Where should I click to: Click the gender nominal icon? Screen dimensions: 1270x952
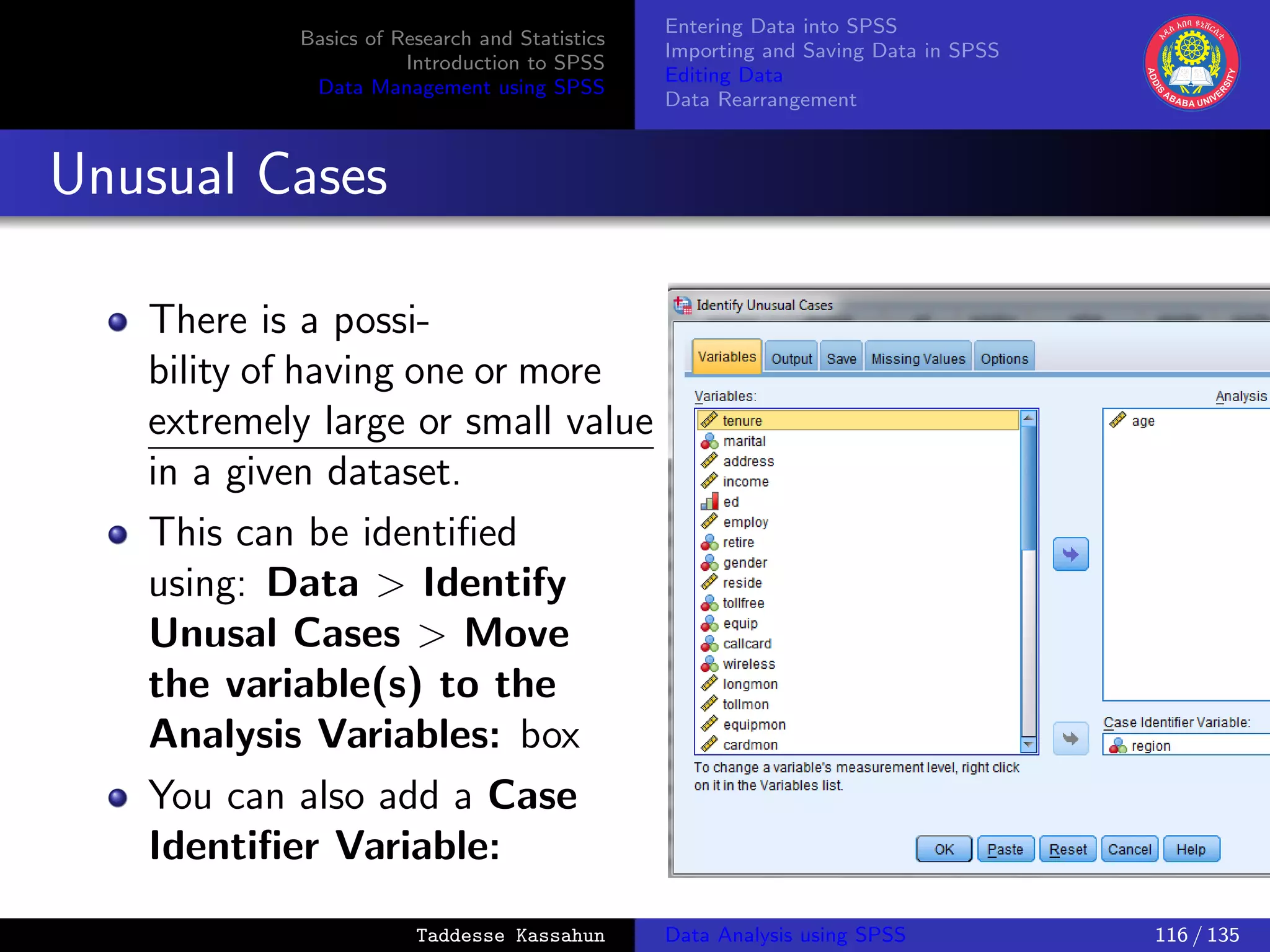[709, 562]
